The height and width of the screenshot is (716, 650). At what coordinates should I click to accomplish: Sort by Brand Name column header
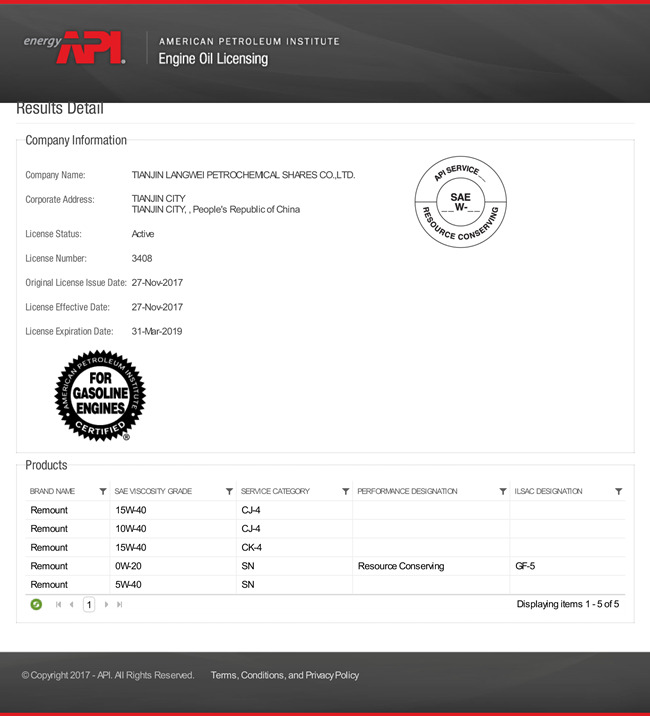pyautogui.click(x=53, y=492)
